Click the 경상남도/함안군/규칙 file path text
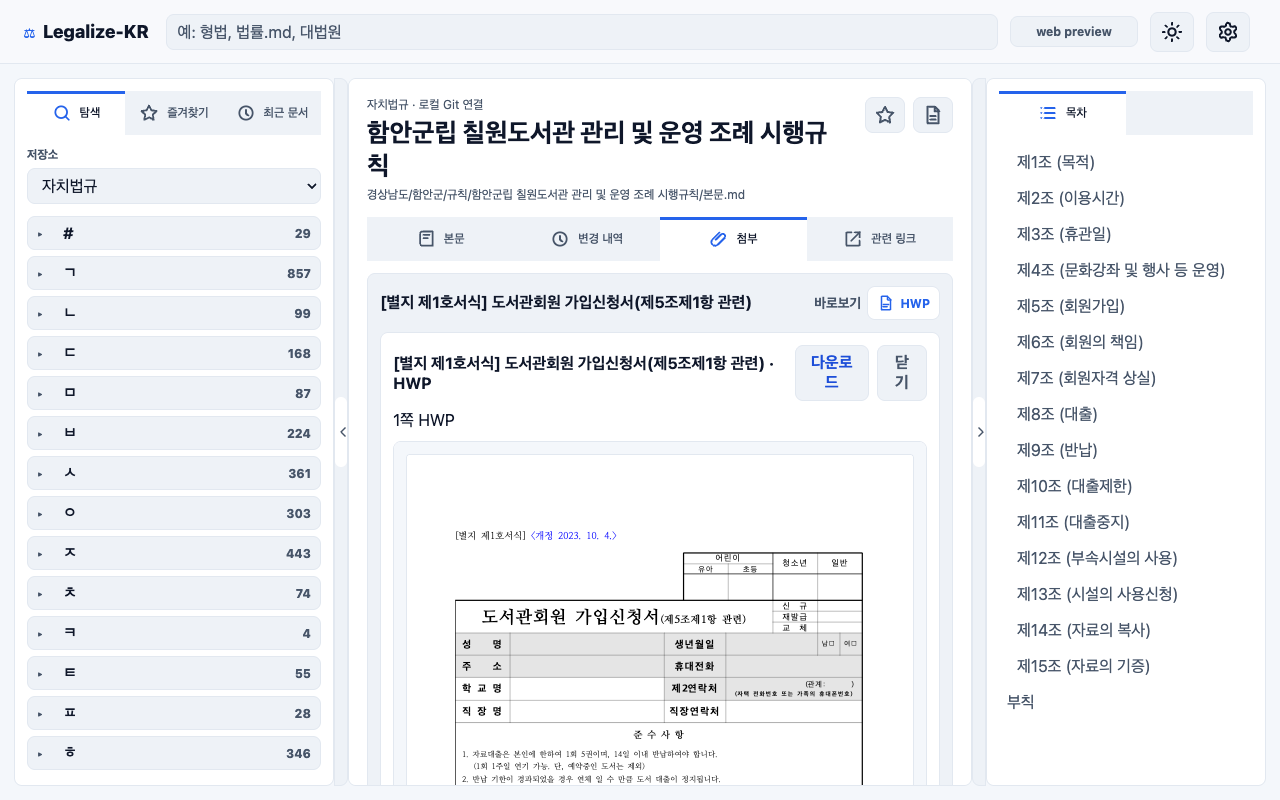This screenshot has height=800, width=1280. [x=556, y=194]
